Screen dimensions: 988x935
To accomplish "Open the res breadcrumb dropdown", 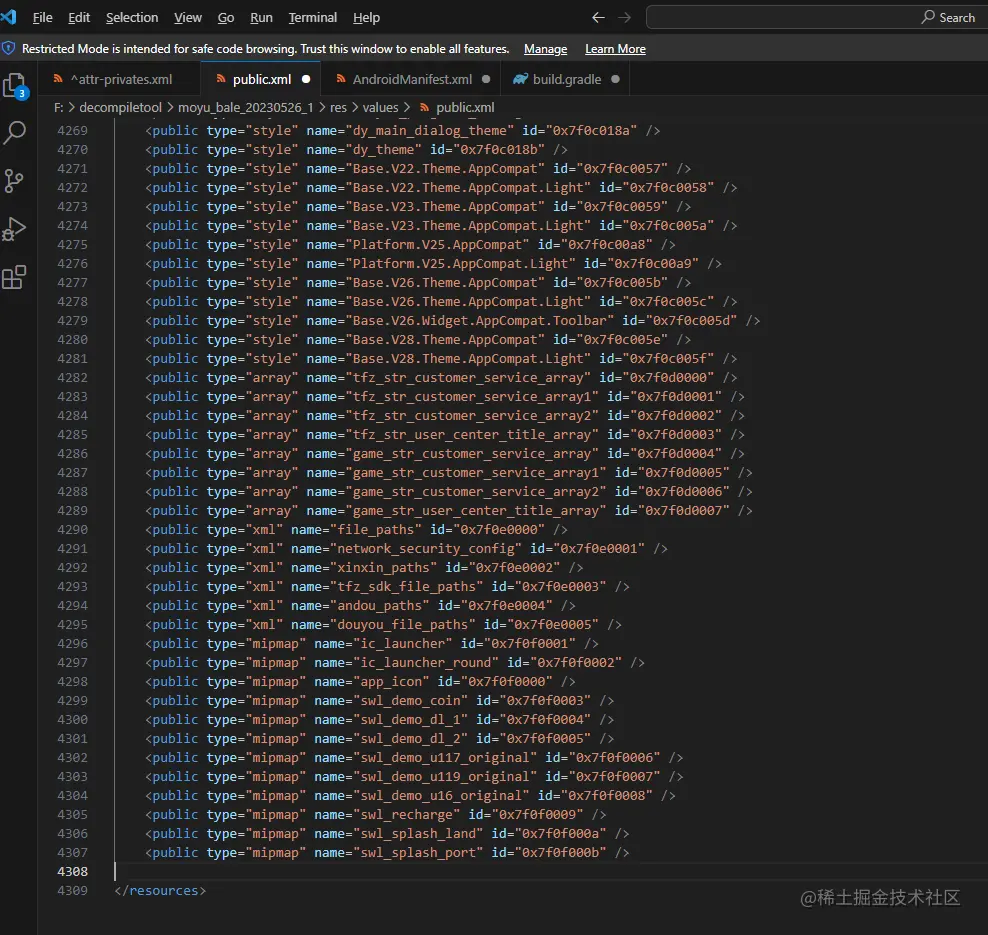I will click(x=339, y=107).
